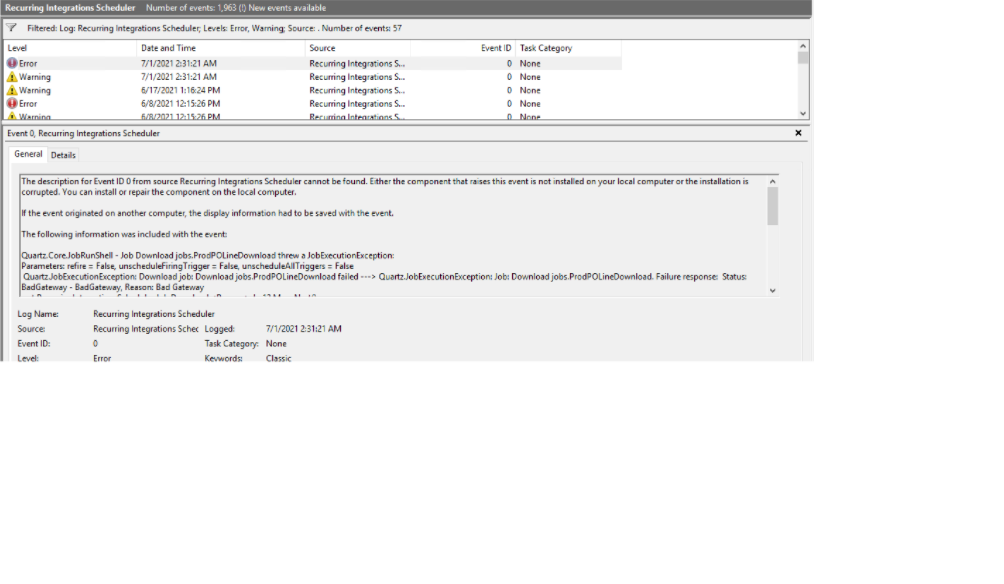Switch to the General tab
The height and width of the screenshot is (584, 1004).
(27, 155)
